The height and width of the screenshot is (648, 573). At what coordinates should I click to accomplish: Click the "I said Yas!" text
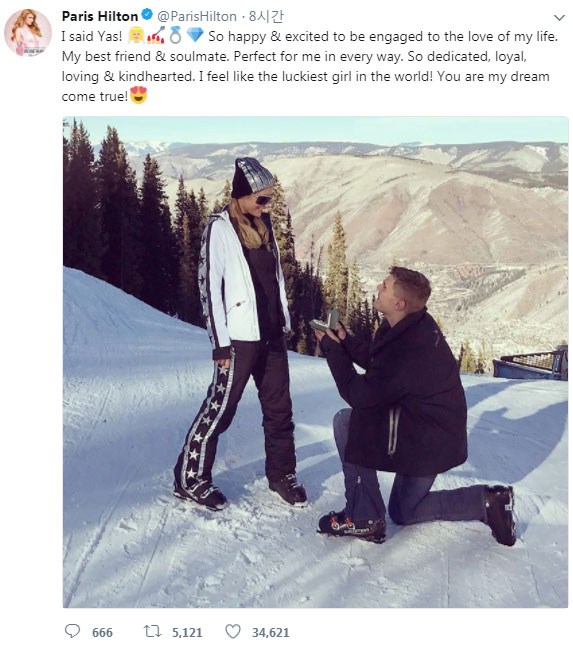click(92, 37)
